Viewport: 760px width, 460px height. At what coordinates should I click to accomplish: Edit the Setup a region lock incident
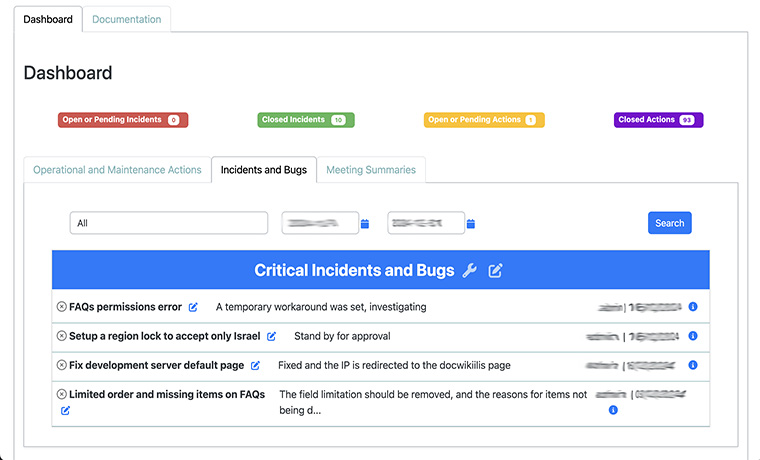[271, 336]
